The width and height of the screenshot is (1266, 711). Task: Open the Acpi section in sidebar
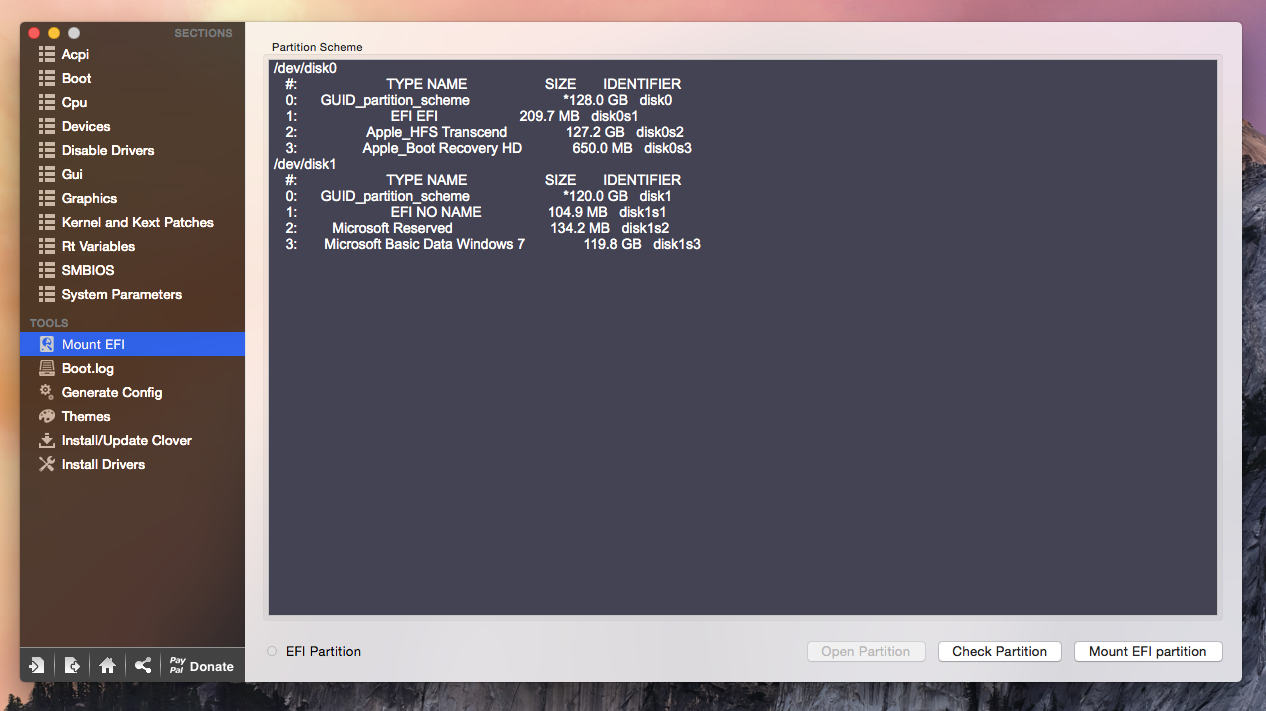tap(132, 54)
